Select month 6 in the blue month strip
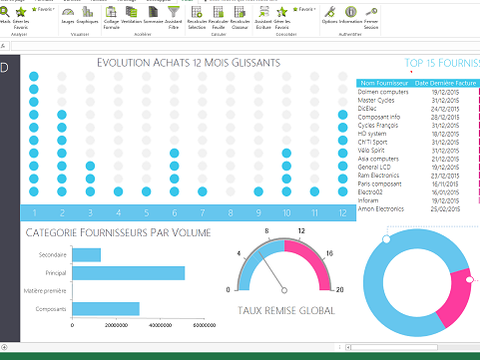The image size is (480, 360). [174, 213]
